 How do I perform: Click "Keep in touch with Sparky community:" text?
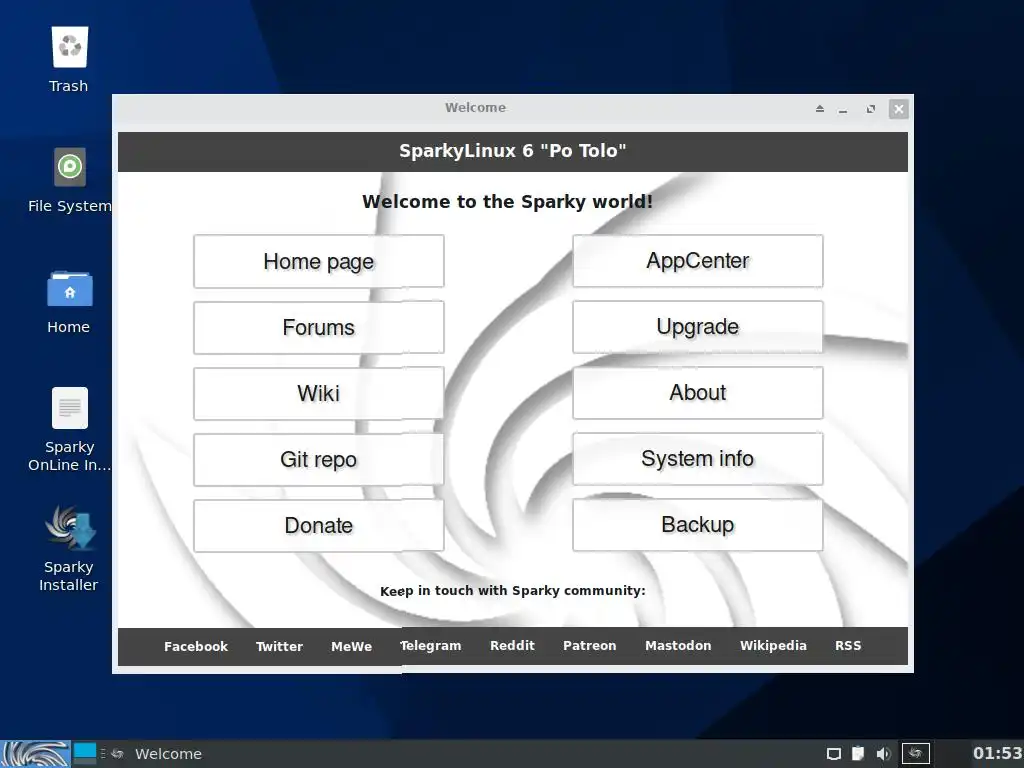513,591
